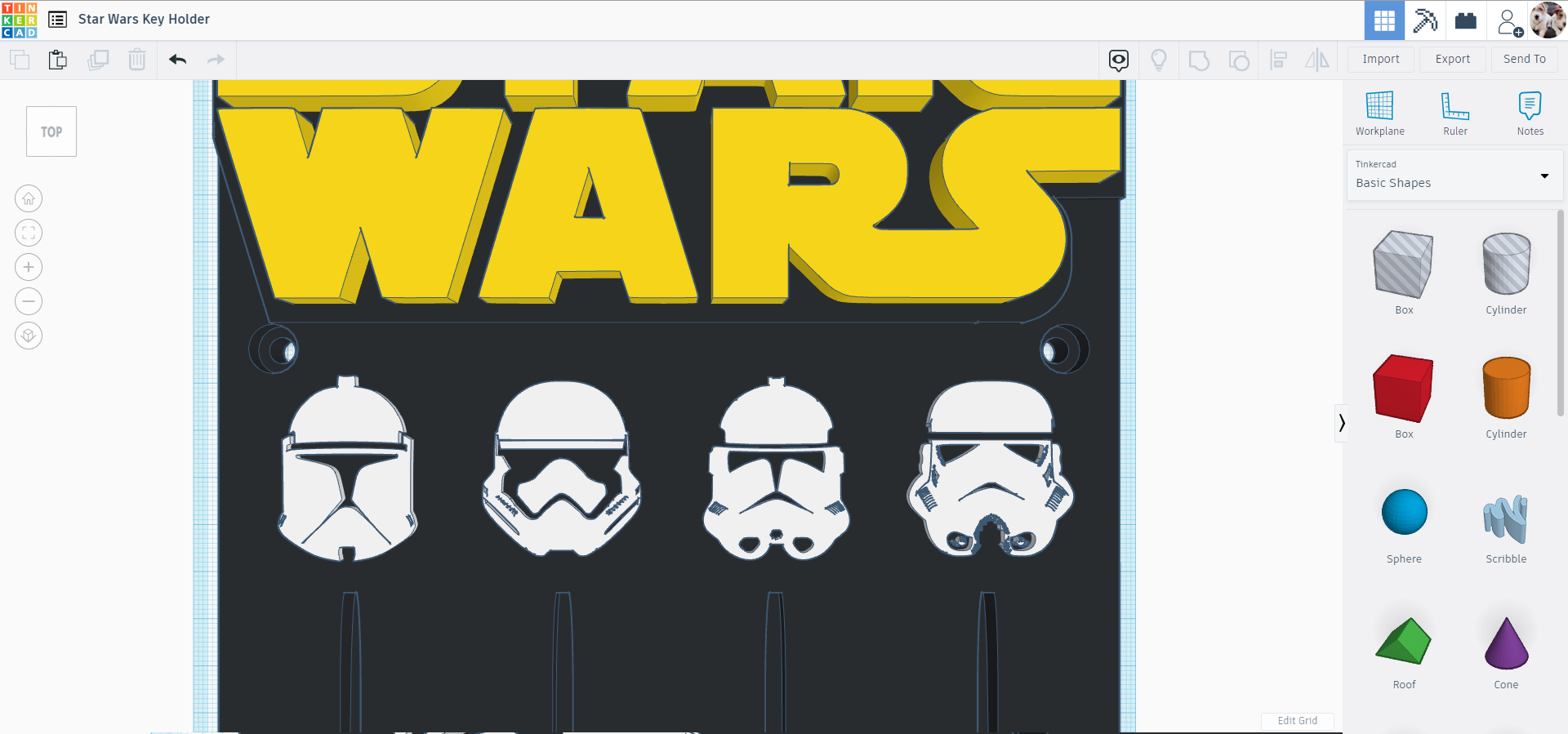This screenshot has width=1568, height=734.
Task: Click the Send To button
Action: click(x=1525, y=59)
